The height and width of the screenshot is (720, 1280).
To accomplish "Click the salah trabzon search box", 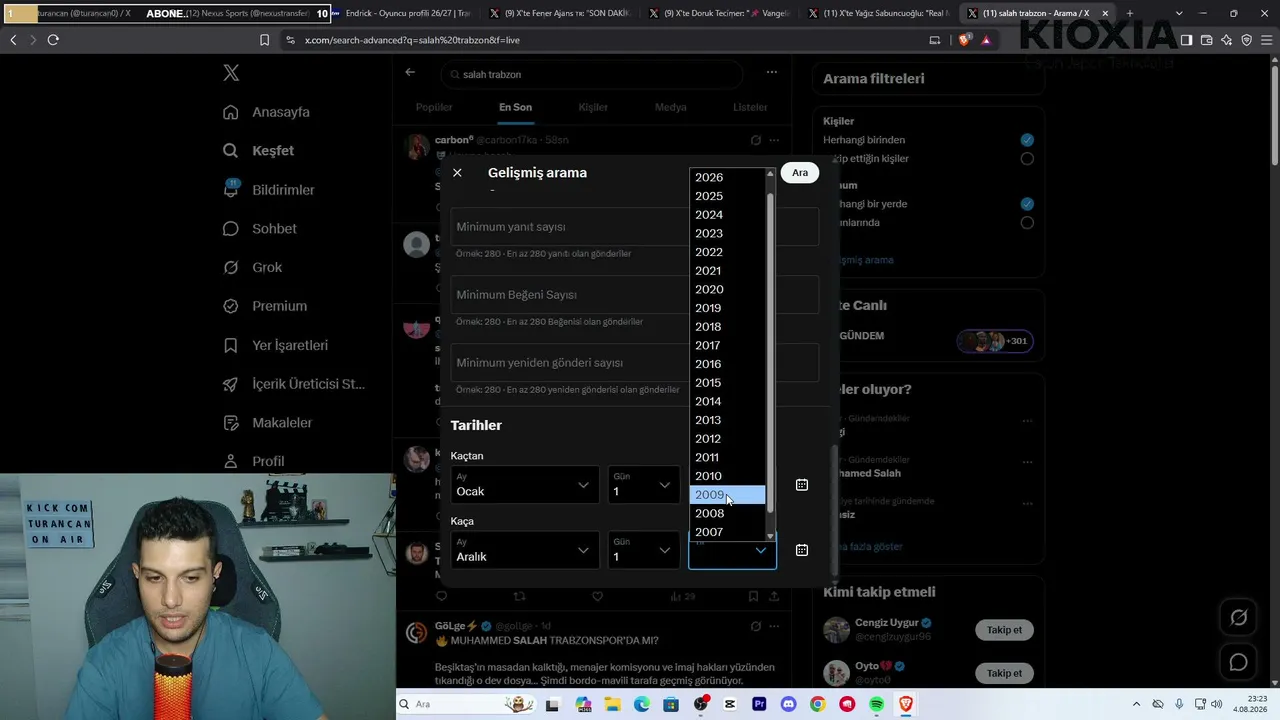I will point(592,74).
